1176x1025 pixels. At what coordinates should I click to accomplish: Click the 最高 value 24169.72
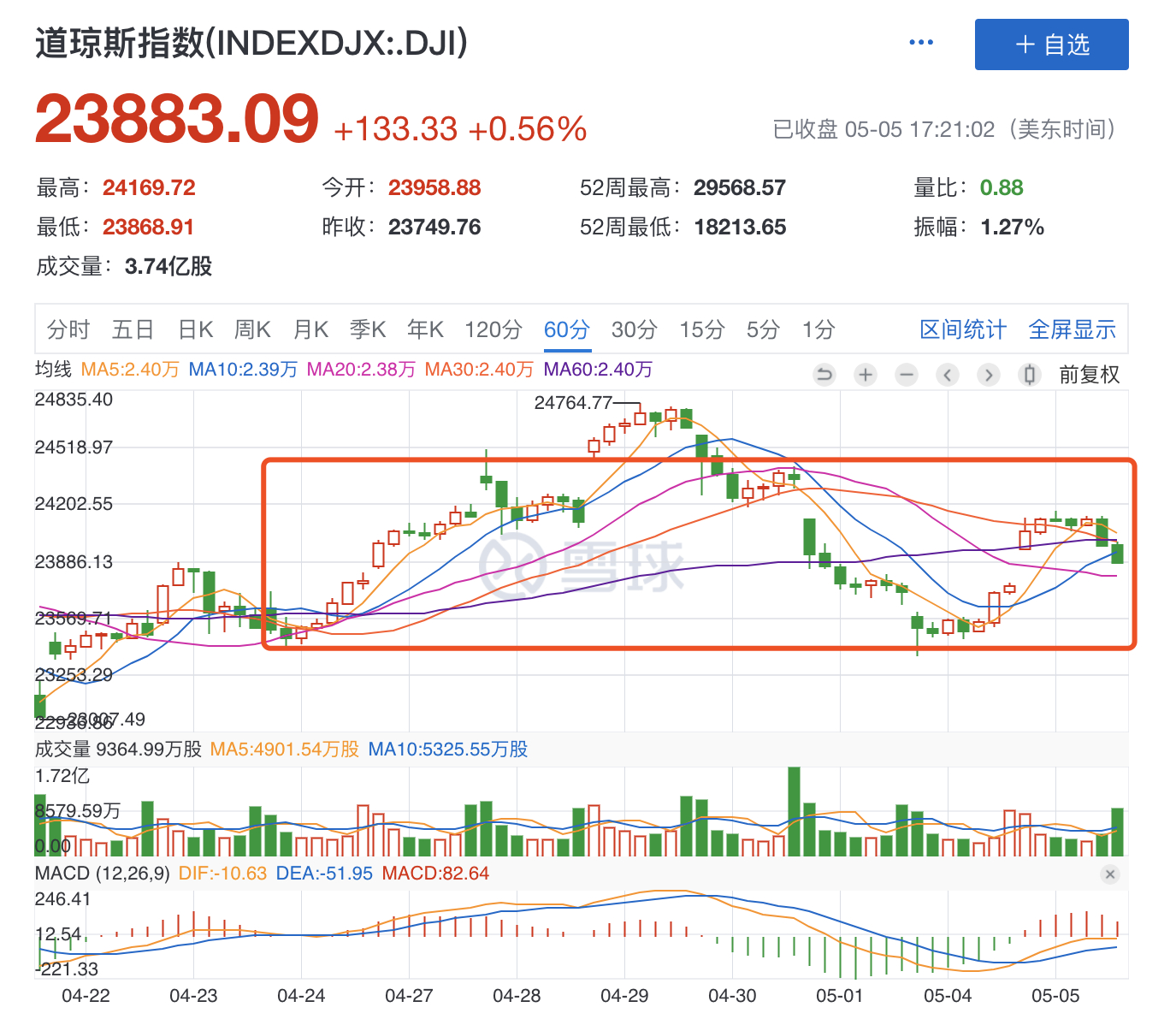tap(149, 187)
